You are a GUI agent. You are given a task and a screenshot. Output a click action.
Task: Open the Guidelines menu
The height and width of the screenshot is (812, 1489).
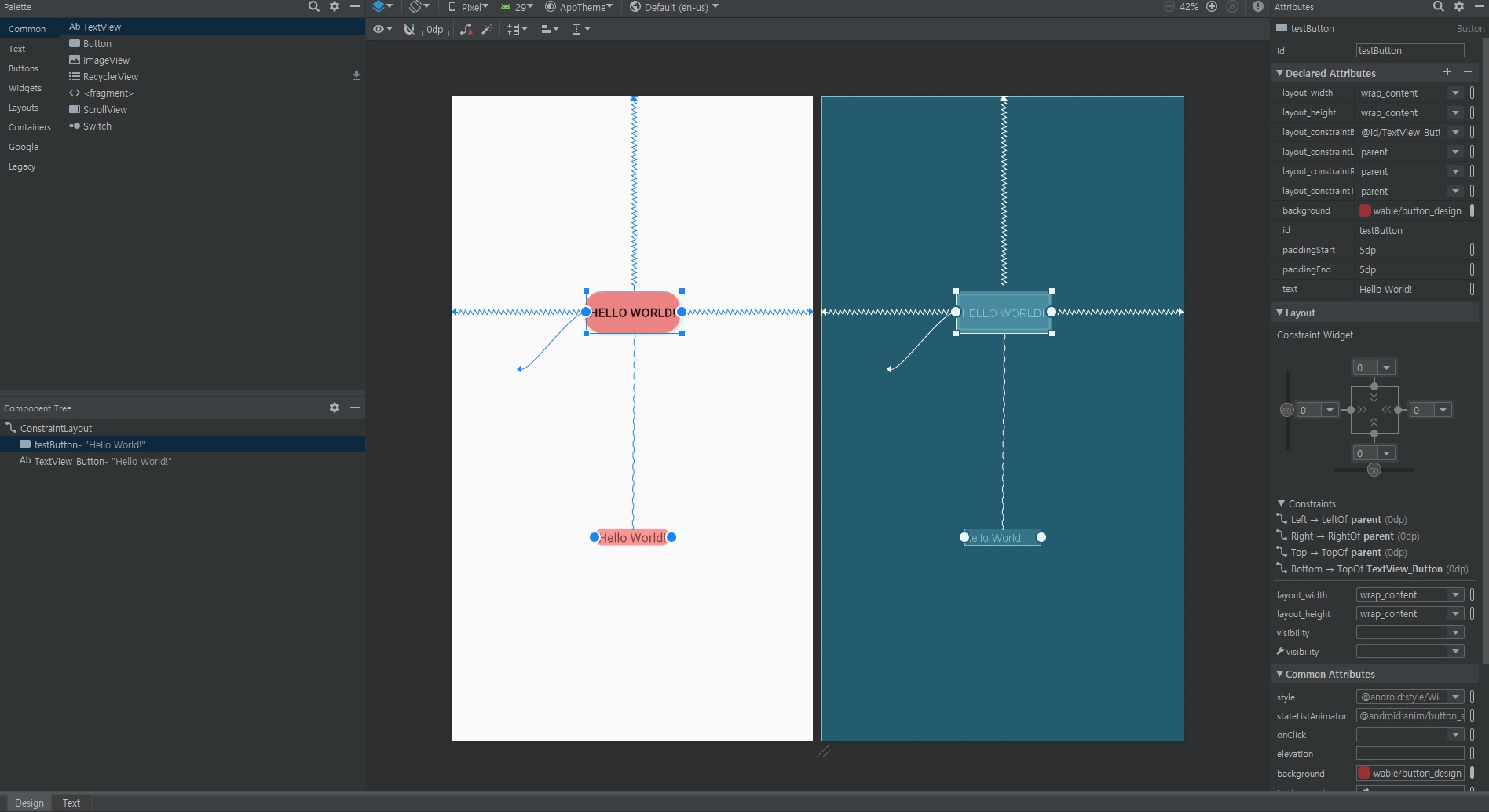tap(581, 28)
